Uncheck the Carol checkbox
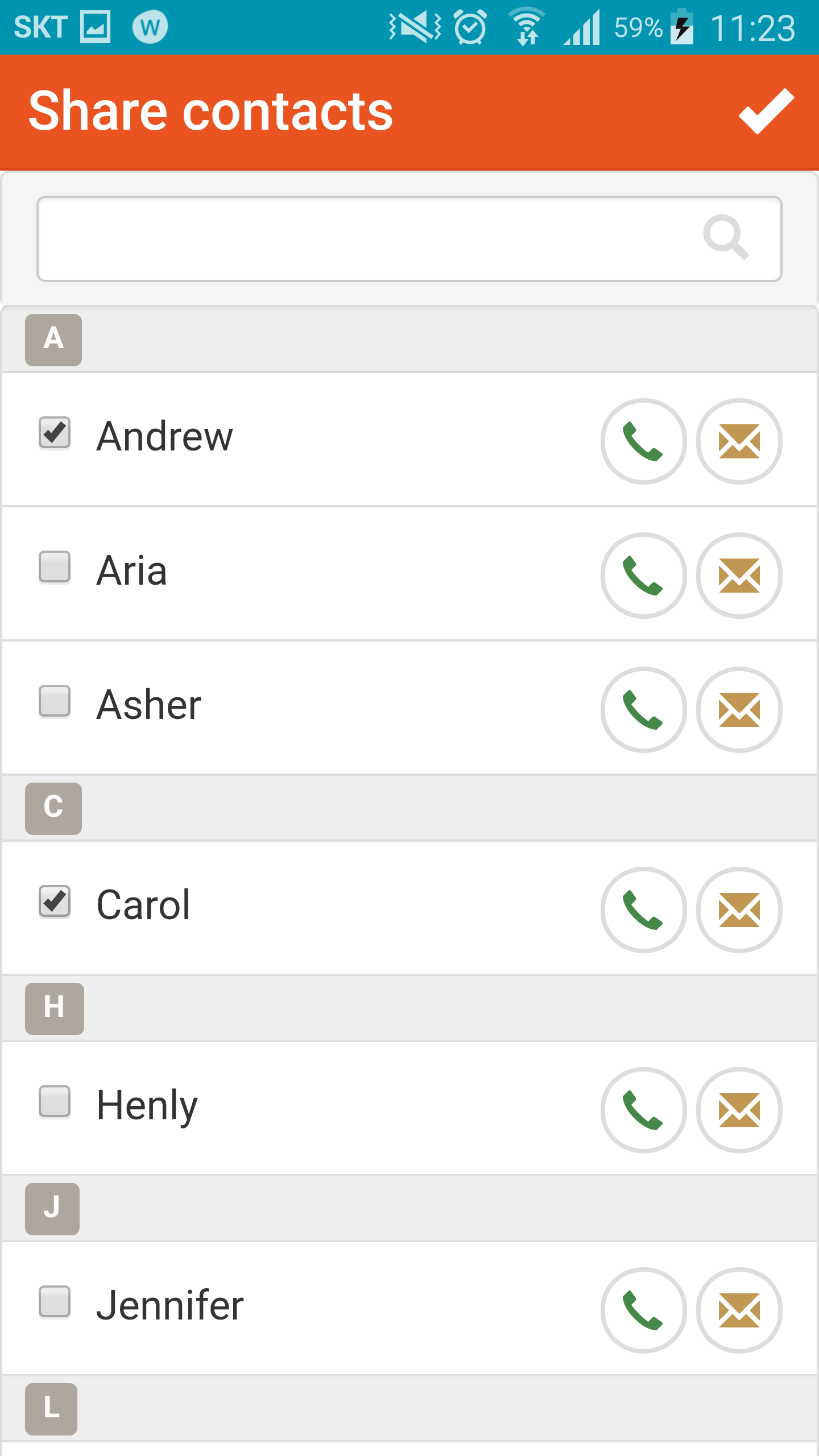 point(55,901)
